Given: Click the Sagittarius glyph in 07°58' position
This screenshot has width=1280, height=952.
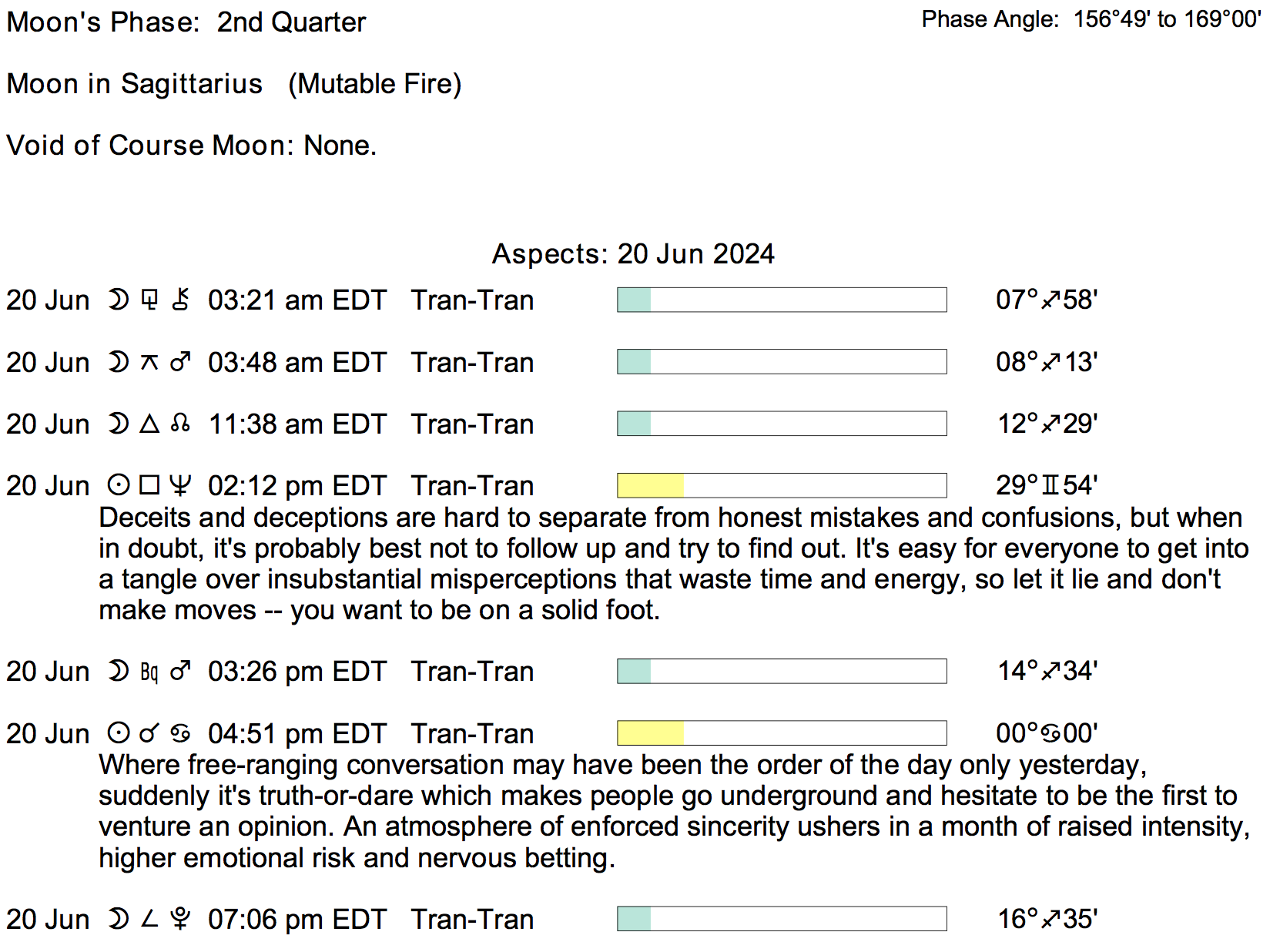Looking at the screenshot, I should pos(1050,300).
